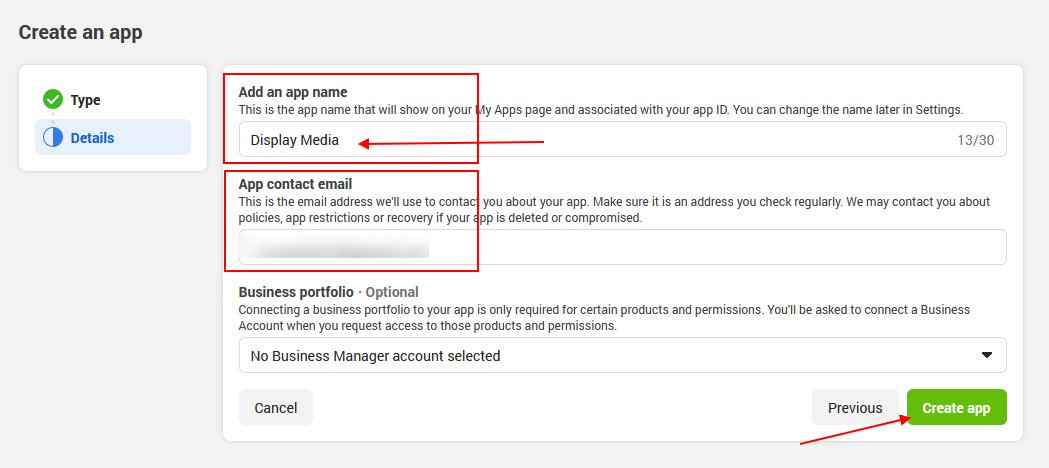
Task: Click the Optional text next to Business portfolio
Action: point(391,292)
